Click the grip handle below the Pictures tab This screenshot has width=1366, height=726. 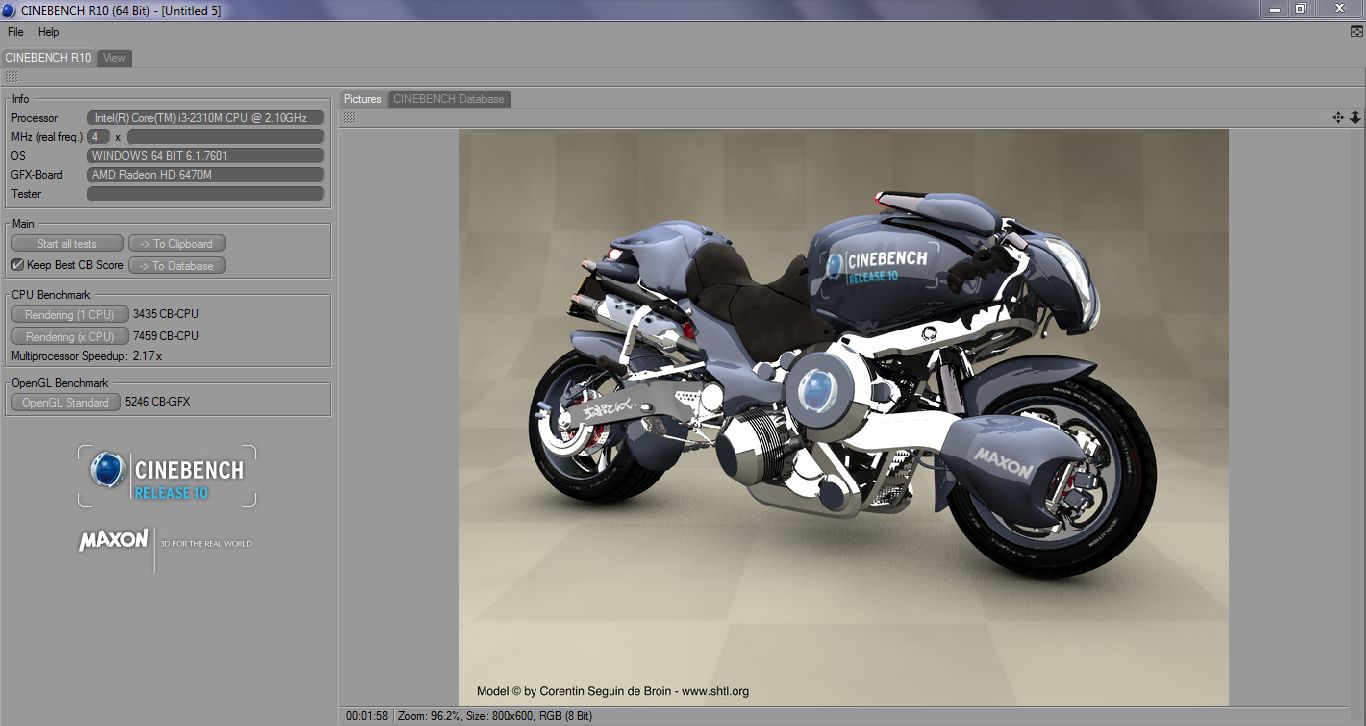[350, 117]
